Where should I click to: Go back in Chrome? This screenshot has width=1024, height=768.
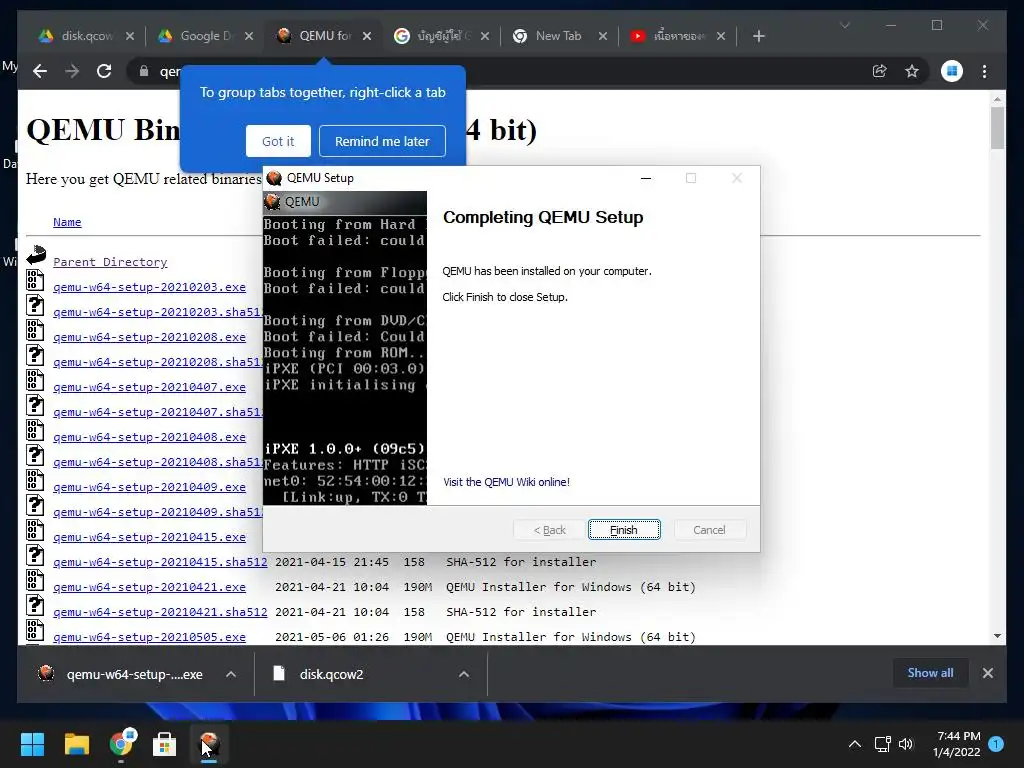point(40,71)
